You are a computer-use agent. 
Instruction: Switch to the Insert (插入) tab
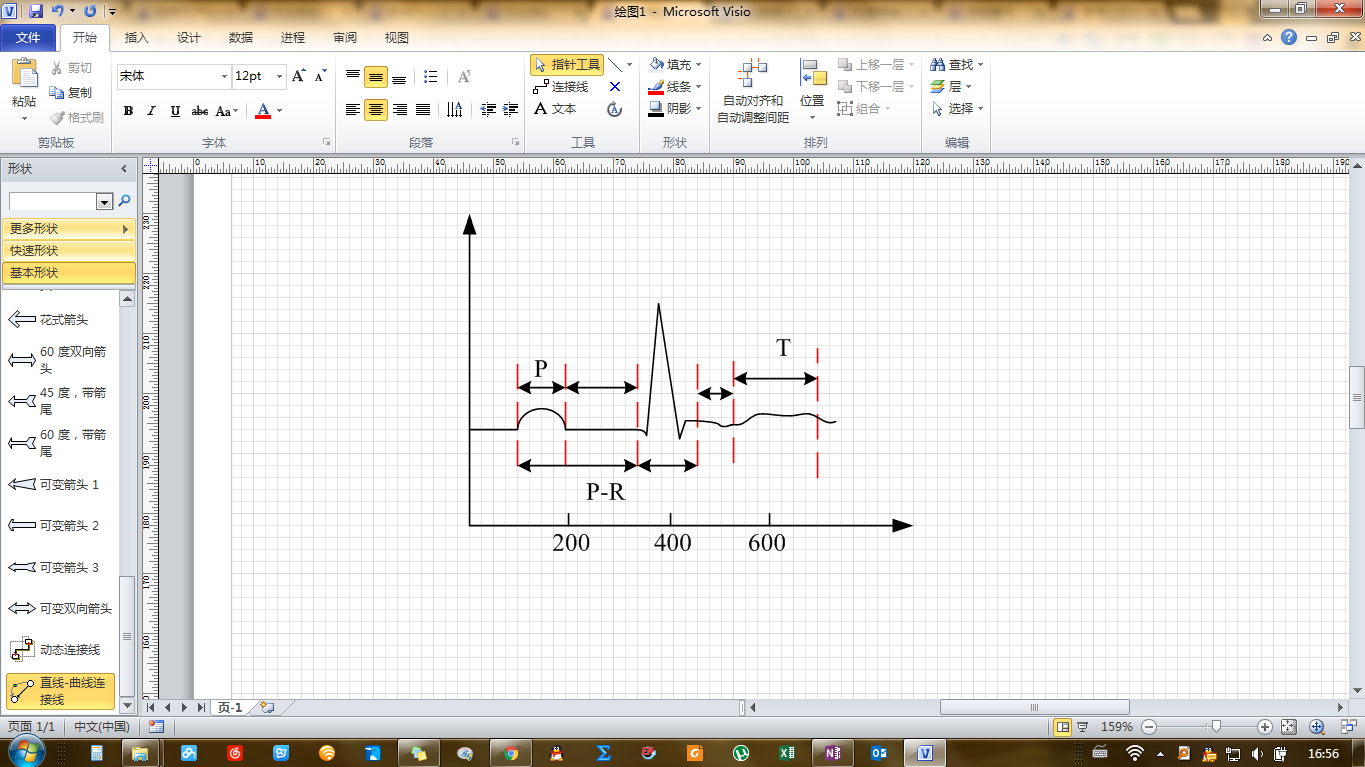(136, 38)
